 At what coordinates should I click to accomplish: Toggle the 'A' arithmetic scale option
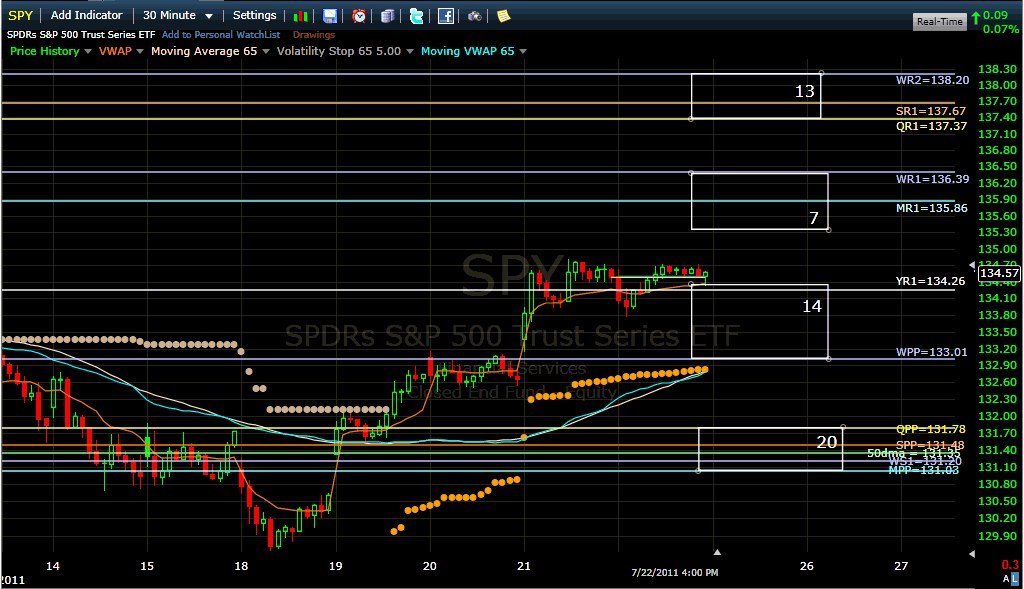coord(1006,579)
